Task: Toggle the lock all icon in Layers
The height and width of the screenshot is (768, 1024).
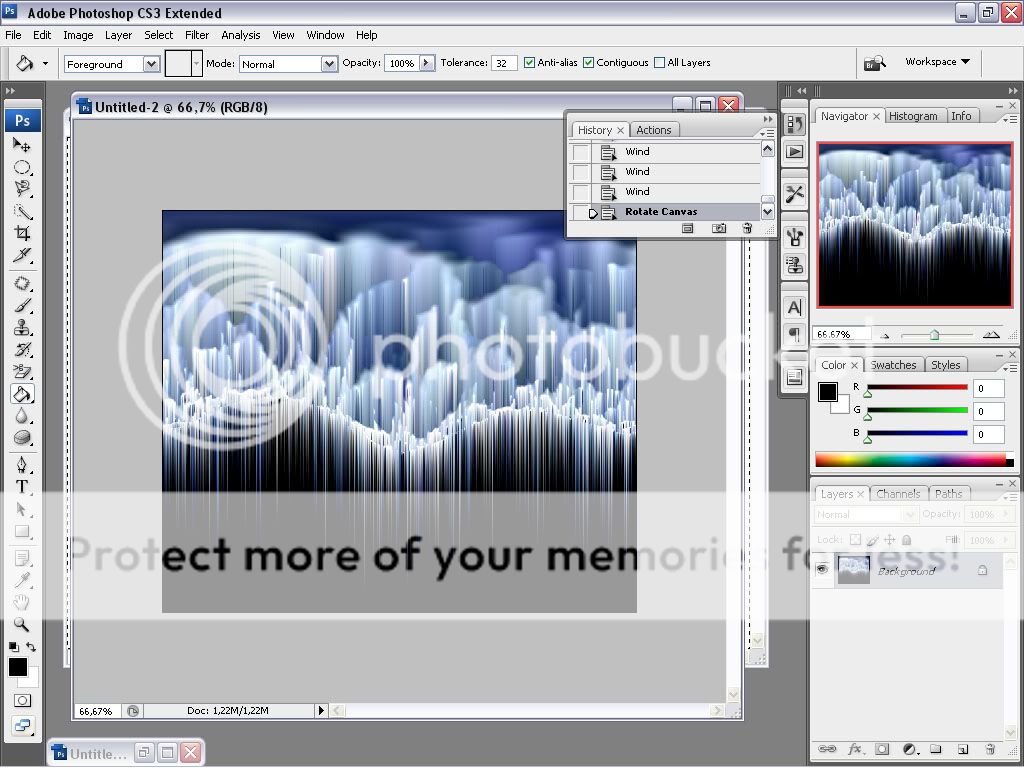Action: (x=906, y=539)
